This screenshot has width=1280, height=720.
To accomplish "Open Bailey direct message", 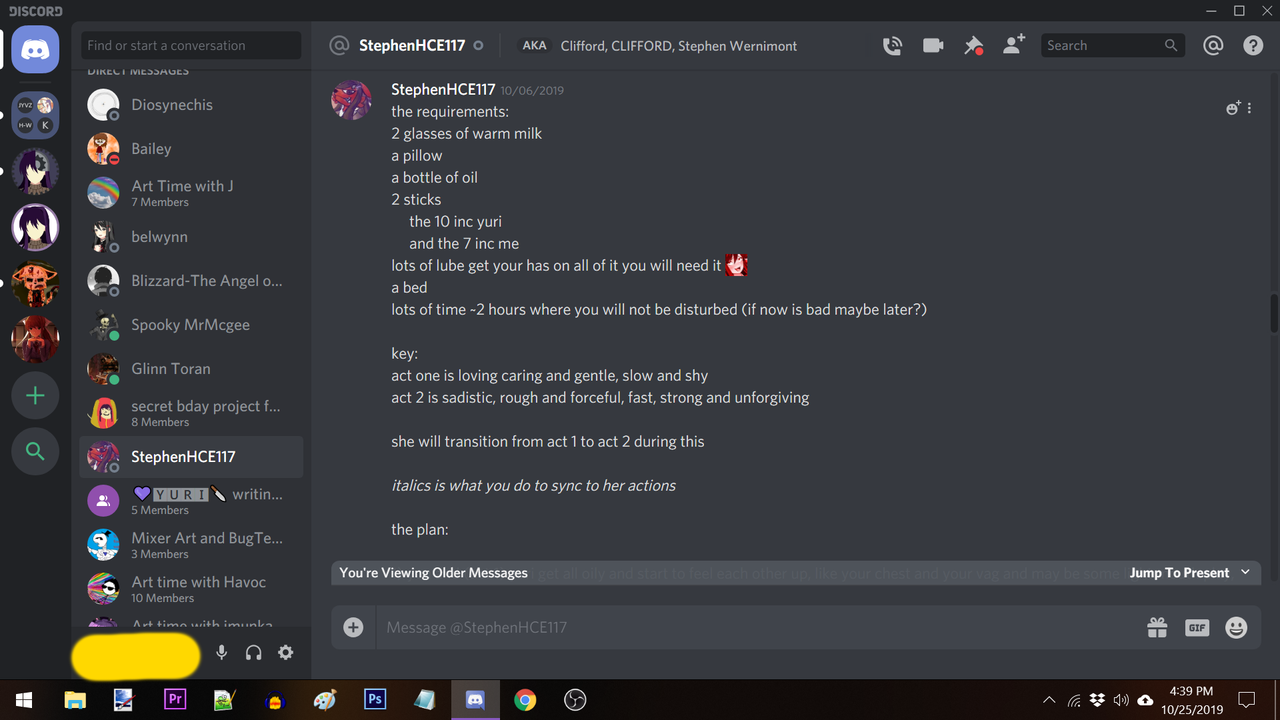I will point(191,149).
